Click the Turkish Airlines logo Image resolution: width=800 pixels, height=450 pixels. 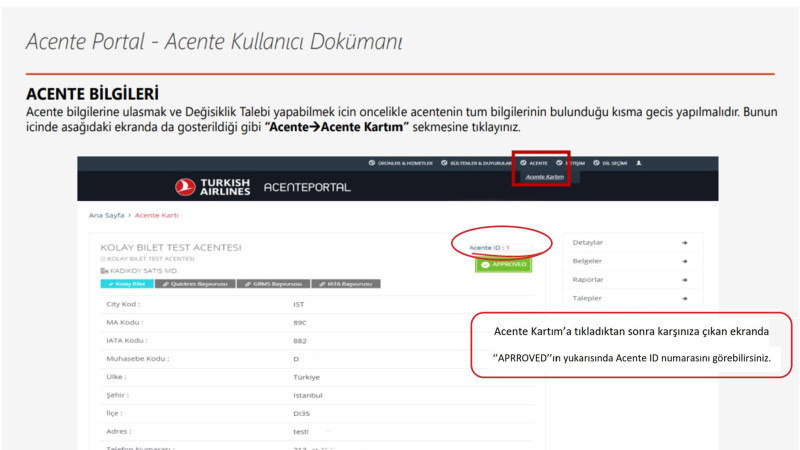[212, 187]
